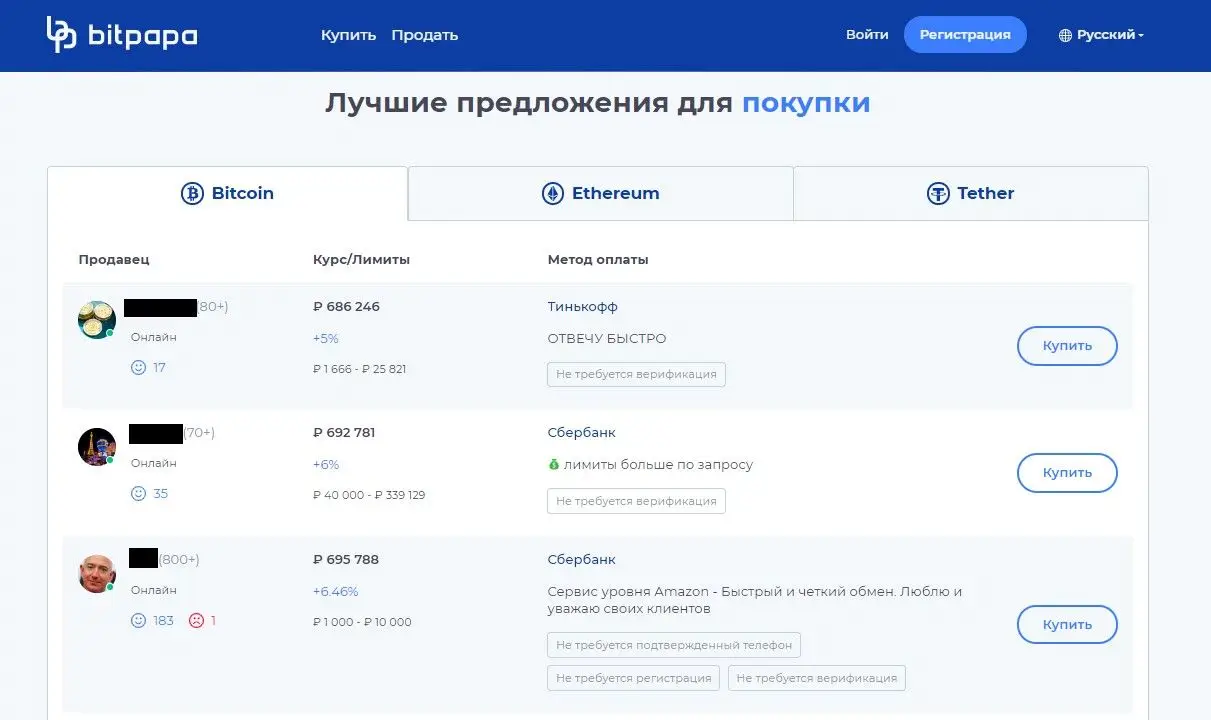Click the red sad face icon

click(196, 620)
